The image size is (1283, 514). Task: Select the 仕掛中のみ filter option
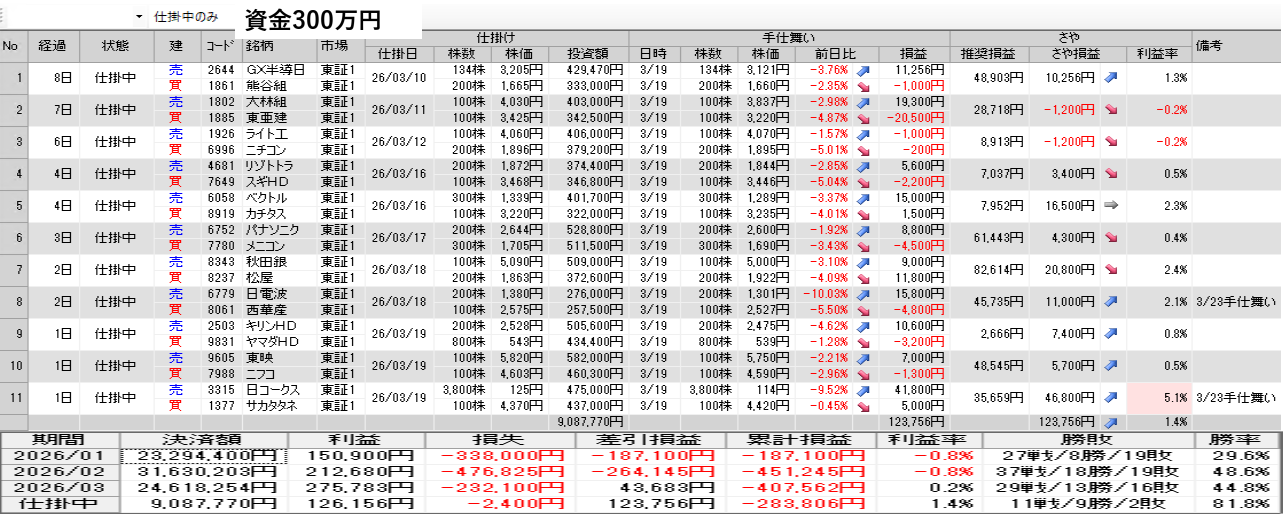186,18
